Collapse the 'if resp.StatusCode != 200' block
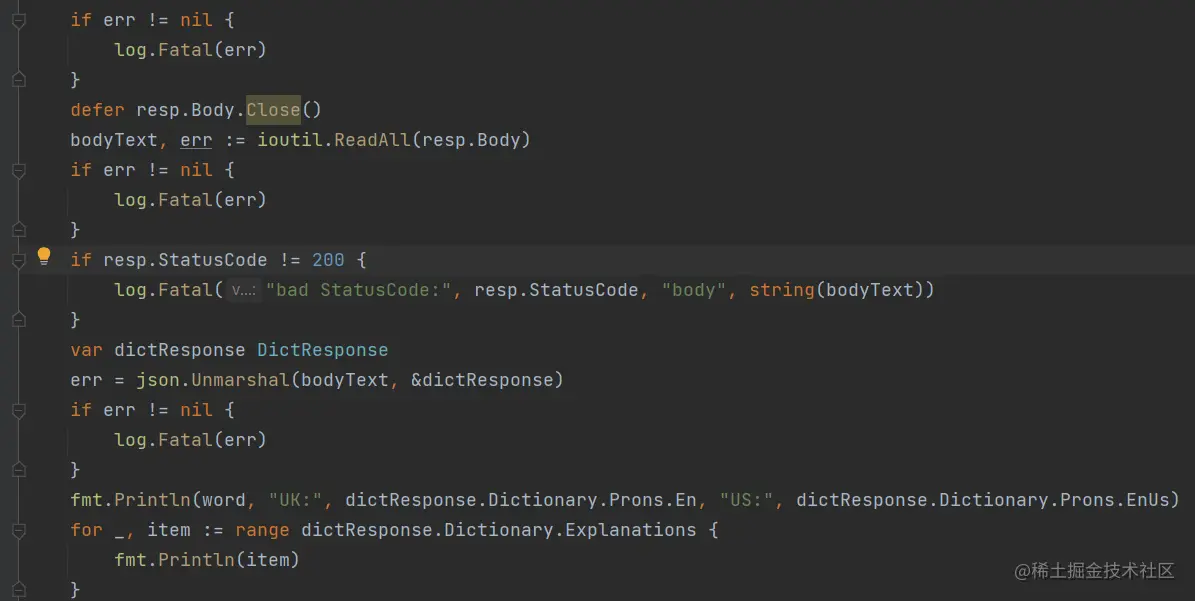 19,261
